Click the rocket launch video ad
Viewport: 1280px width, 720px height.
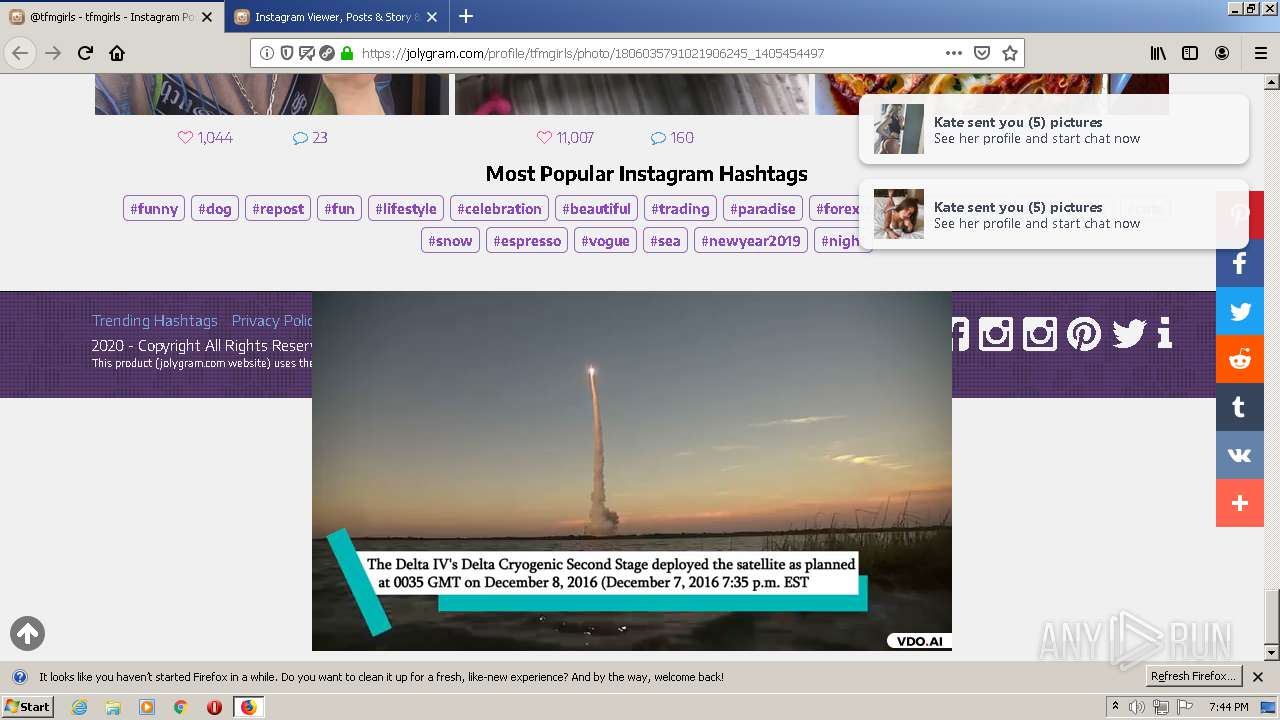pos(632,471)
